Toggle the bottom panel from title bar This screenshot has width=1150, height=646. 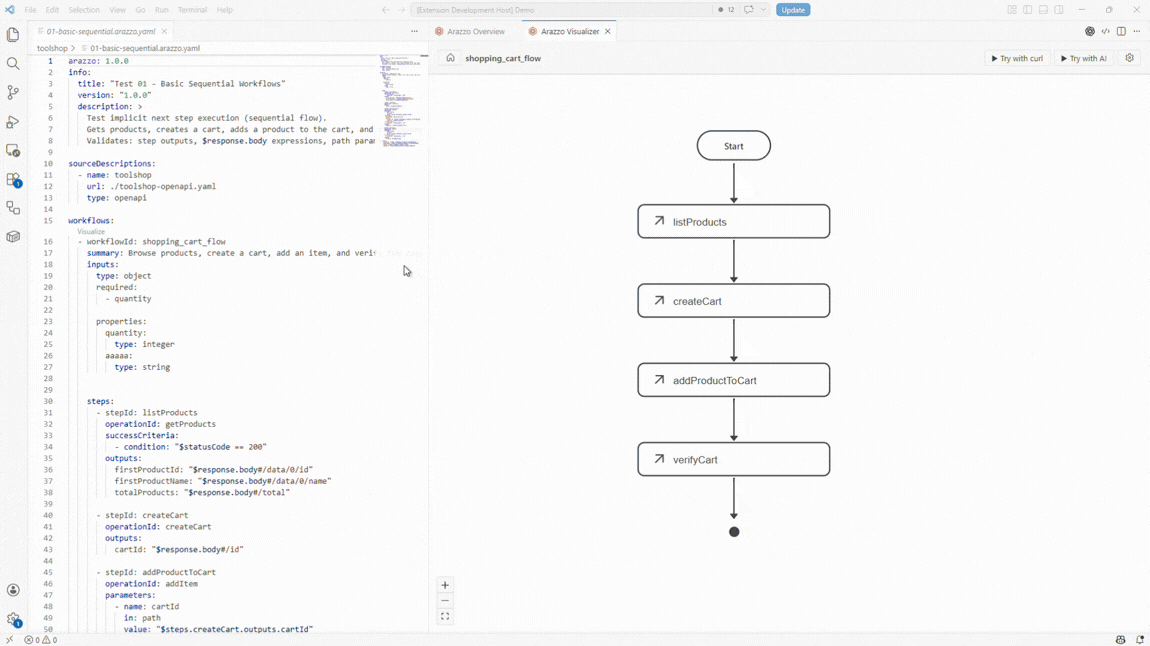pos(1043,10)
